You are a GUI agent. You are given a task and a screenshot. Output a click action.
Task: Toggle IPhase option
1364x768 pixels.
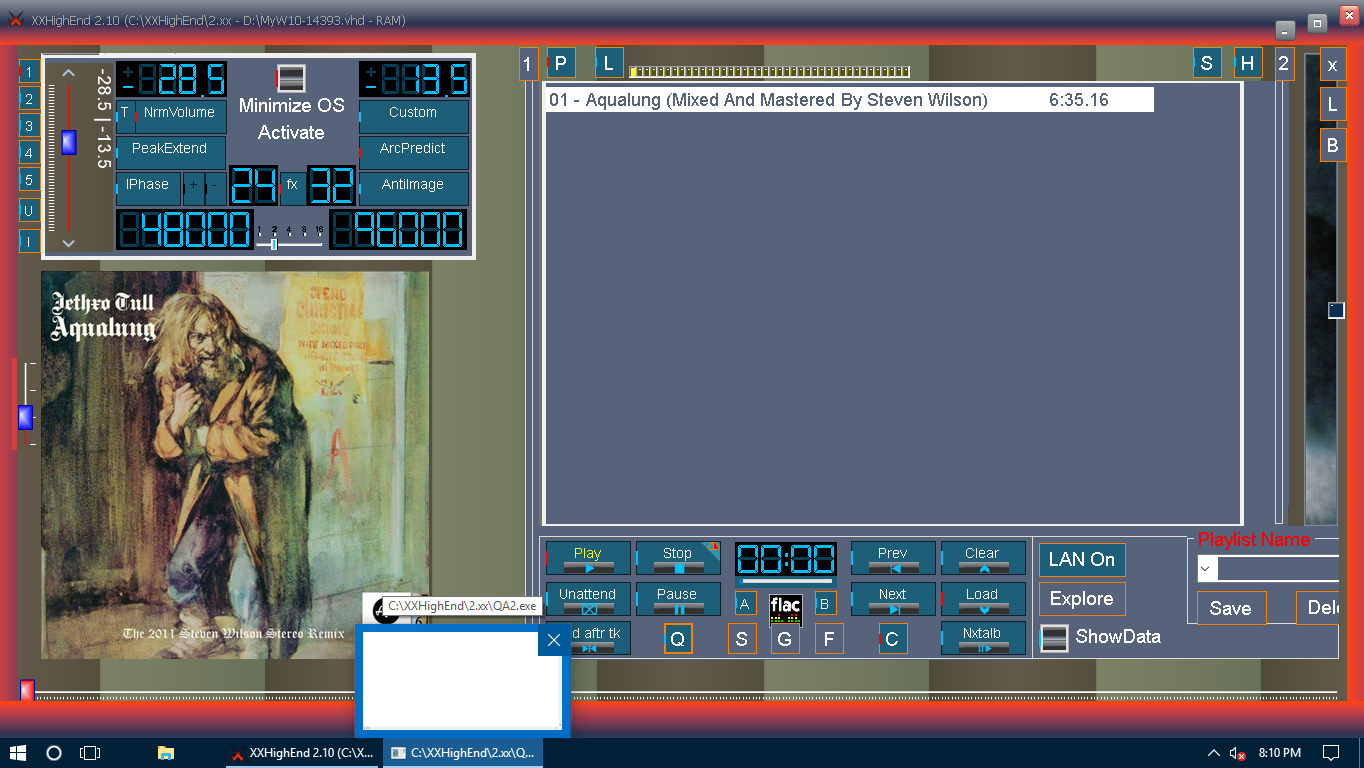click(x=148, y=188)
